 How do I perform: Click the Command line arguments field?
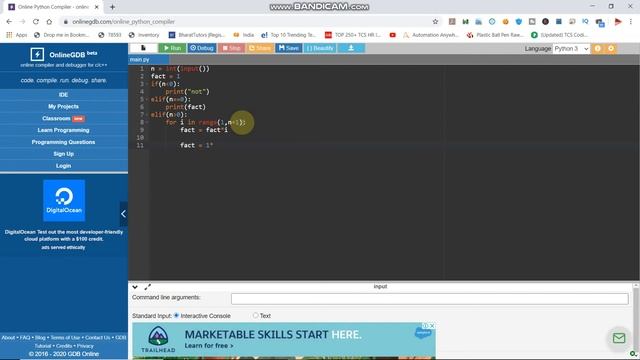point(429,299)
